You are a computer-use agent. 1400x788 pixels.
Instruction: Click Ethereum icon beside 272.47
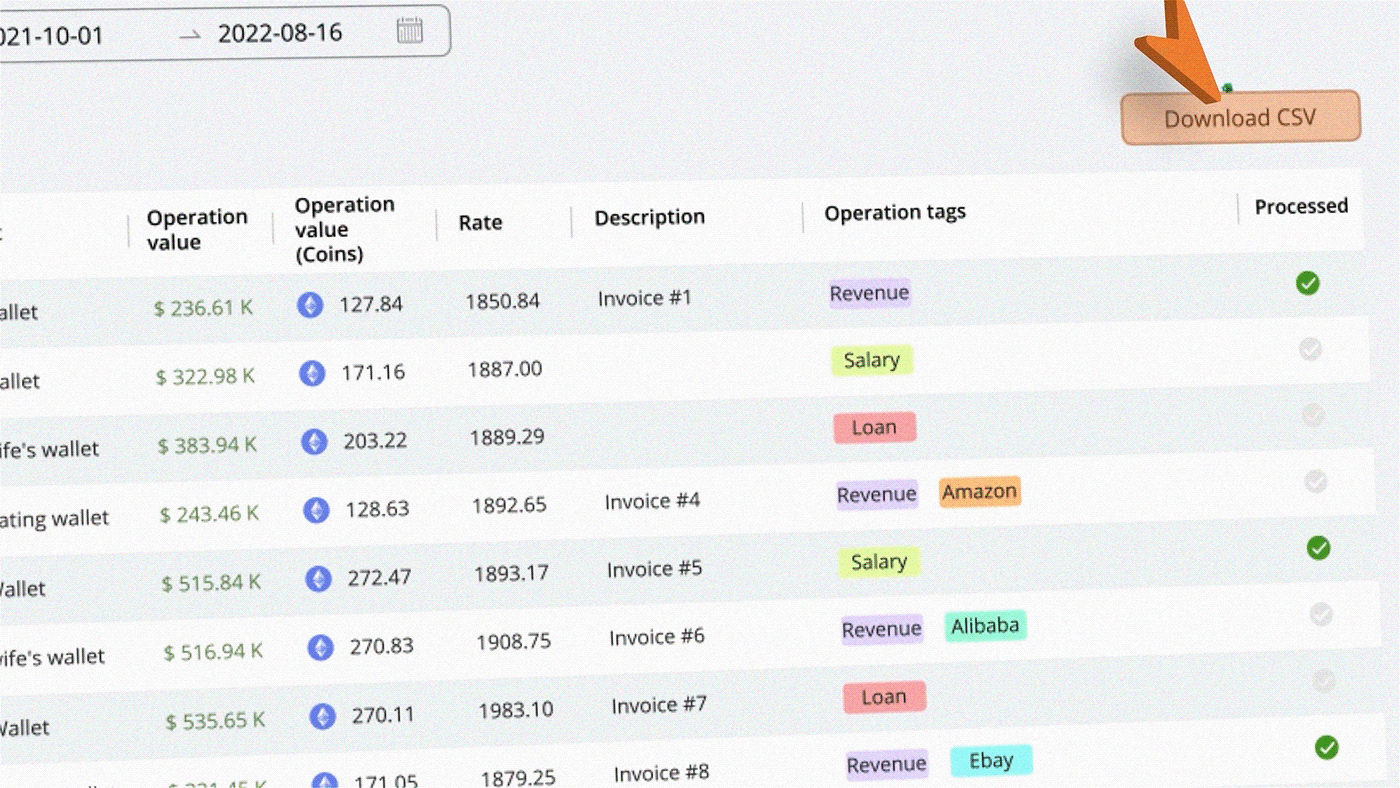318,579
